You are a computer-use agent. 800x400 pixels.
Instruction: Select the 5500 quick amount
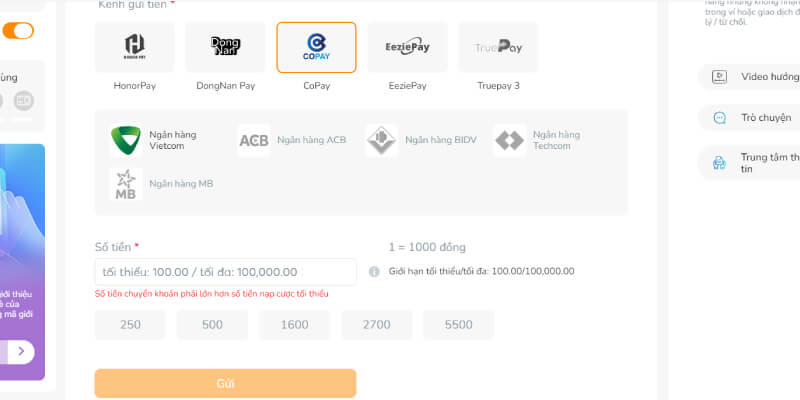pyautogui.click(x=459, y=324)
